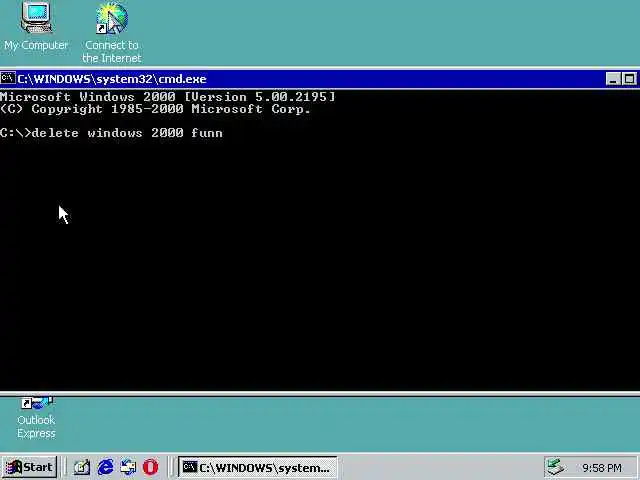This screenshot has width=640, height=480.
Task: Click the Start button
Action: pos(30,467)
